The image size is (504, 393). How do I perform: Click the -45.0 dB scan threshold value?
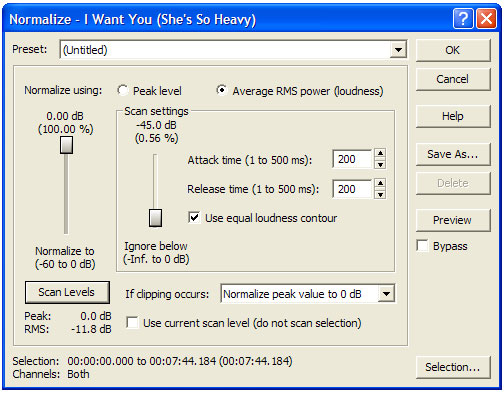156,125
